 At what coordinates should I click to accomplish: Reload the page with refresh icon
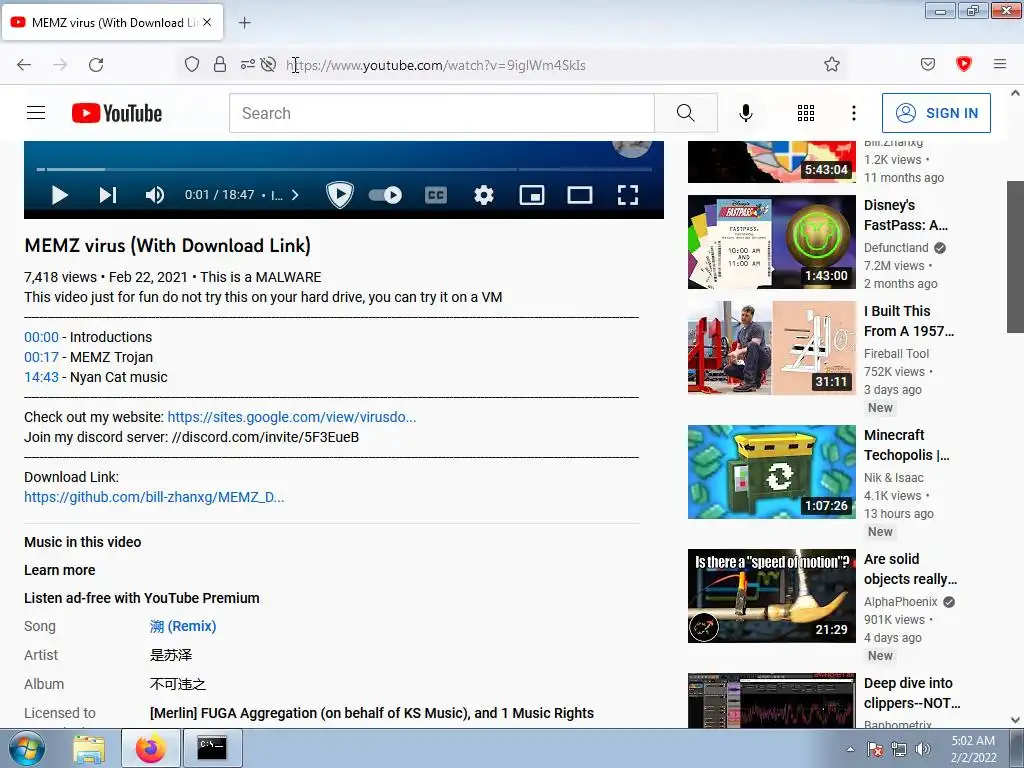(96, 65)
